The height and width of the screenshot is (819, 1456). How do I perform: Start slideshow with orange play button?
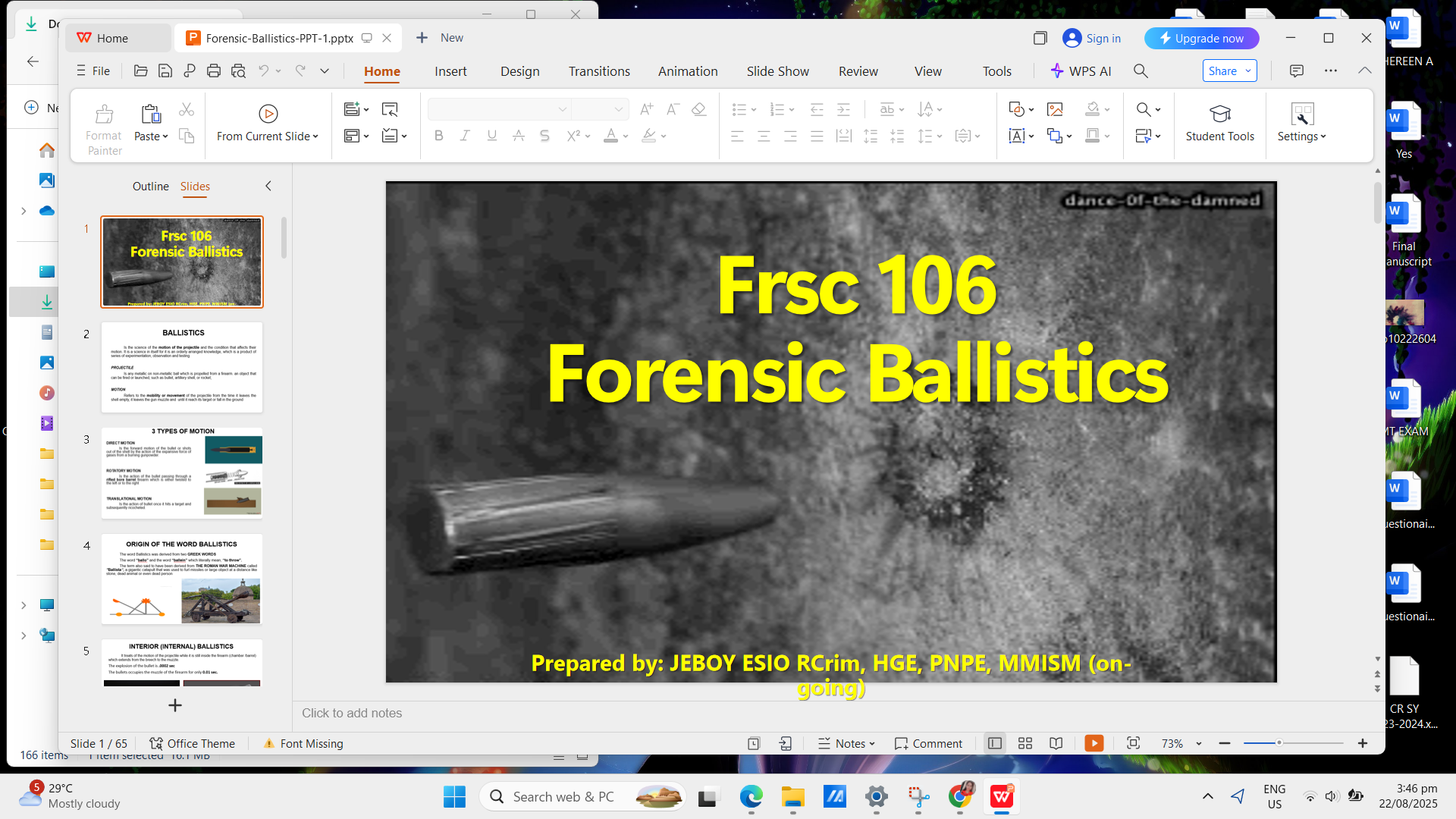[x=1094, y=743]
